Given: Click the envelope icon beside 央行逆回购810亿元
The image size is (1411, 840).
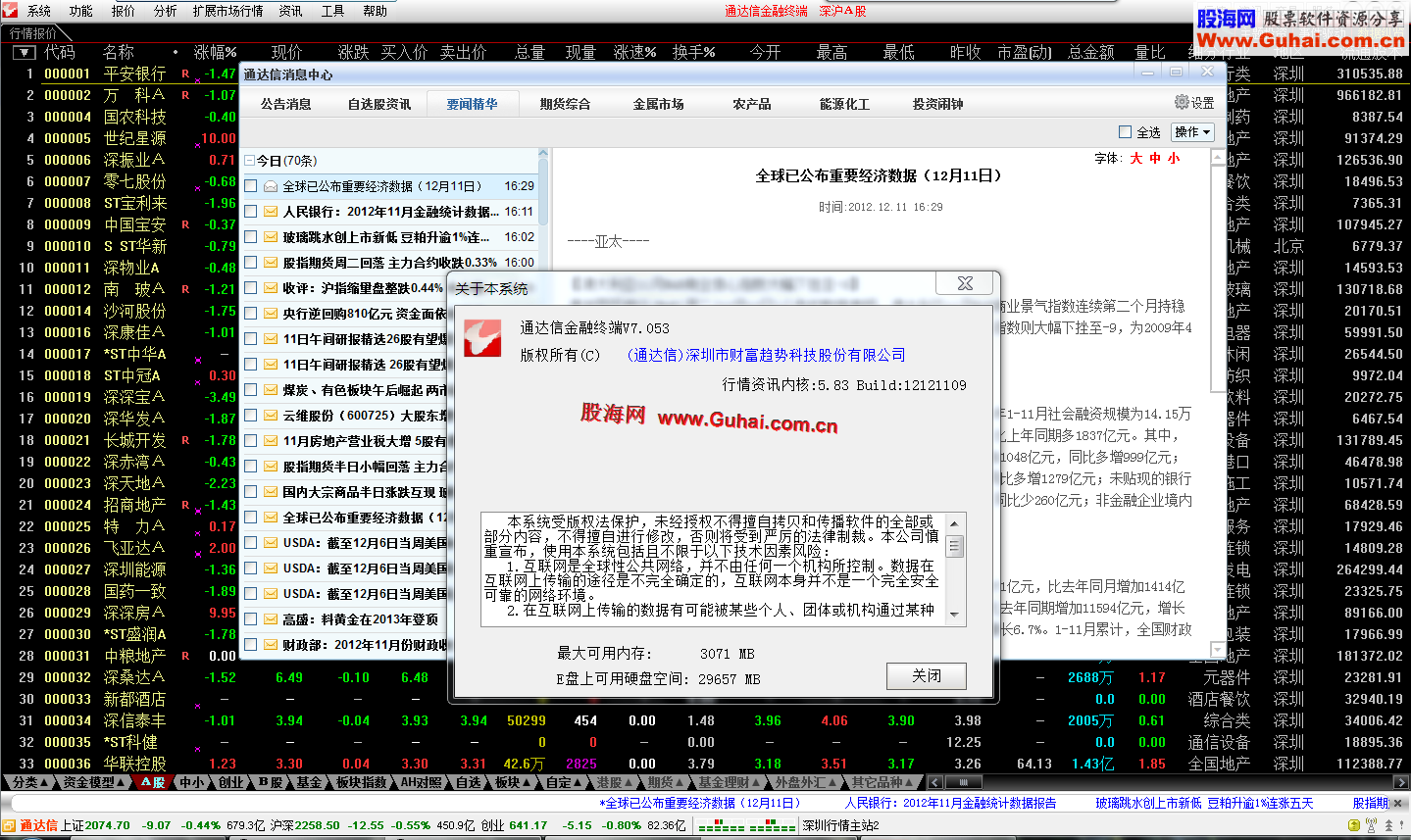Looking at the screenshot, I should point(271,314).
